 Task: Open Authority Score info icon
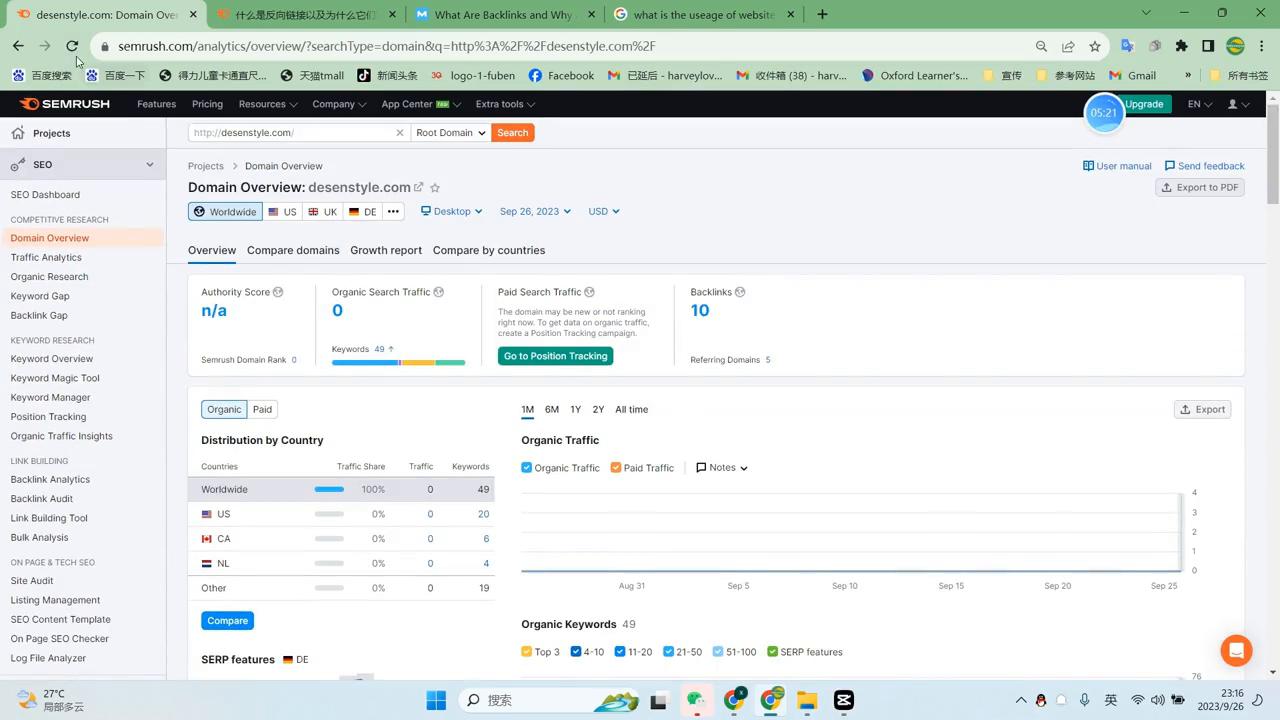coord(278,292)
